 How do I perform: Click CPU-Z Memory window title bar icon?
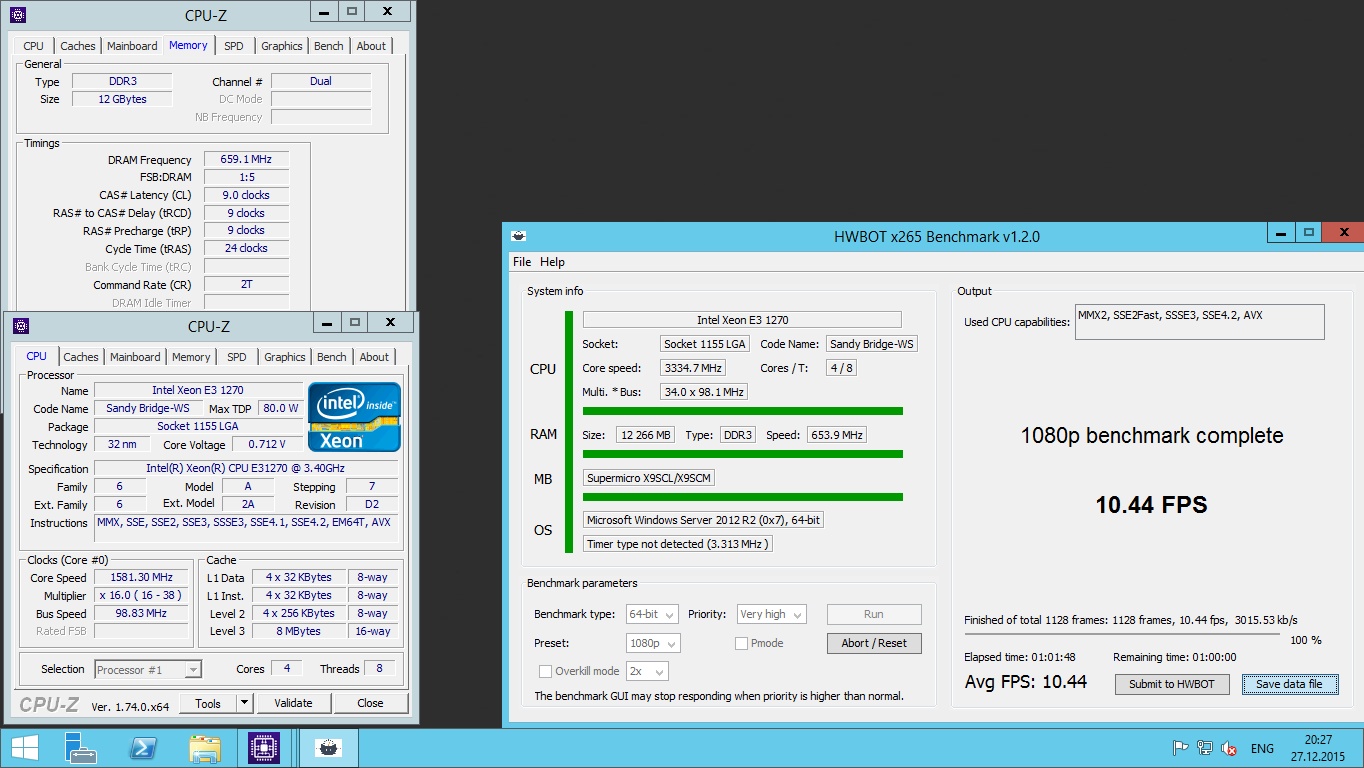click(x=19, y=15)
